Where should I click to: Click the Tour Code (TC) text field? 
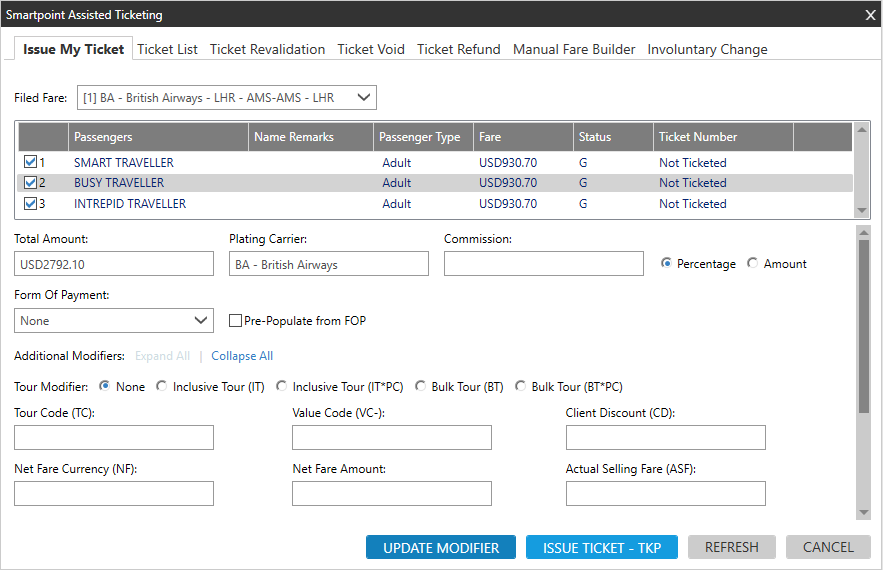click(114, 438)
